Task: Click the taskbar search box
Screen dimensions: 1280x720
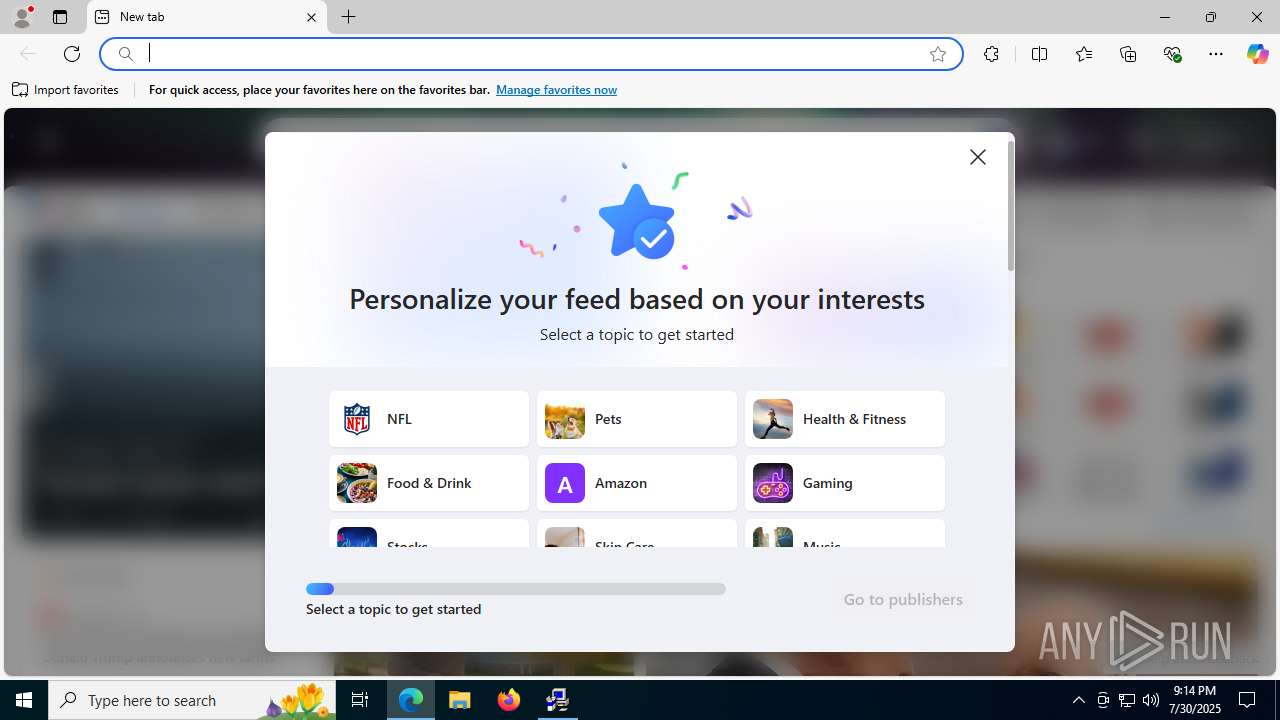Action: pos(192,700)
